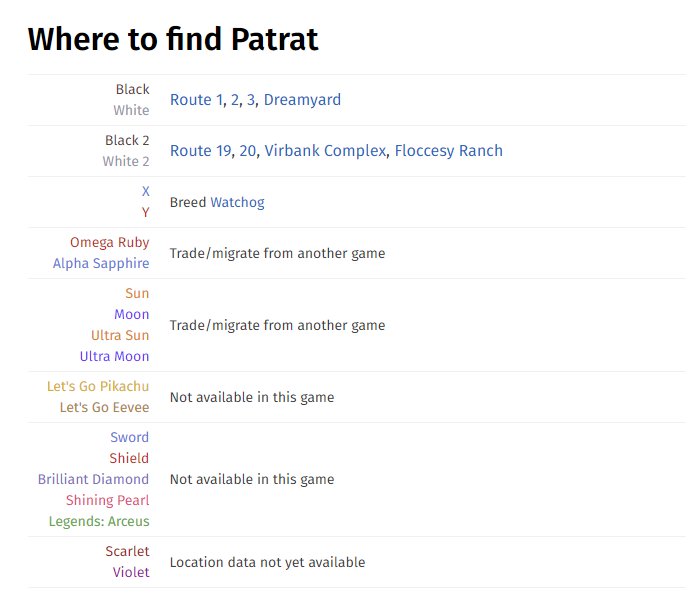Viewport: 686px width, 599px height.
Task: Open the route 20 link
Action: tap(248, 151)
